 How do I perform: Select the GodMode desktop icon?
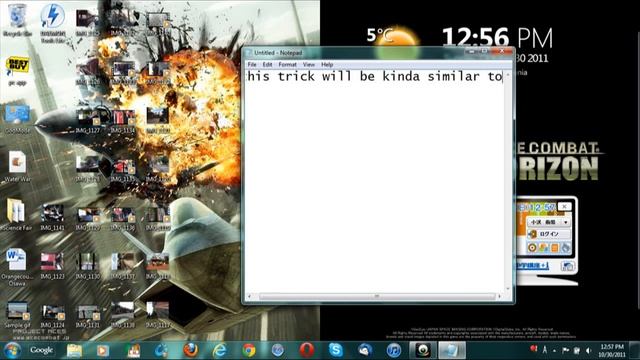(17, 119)
